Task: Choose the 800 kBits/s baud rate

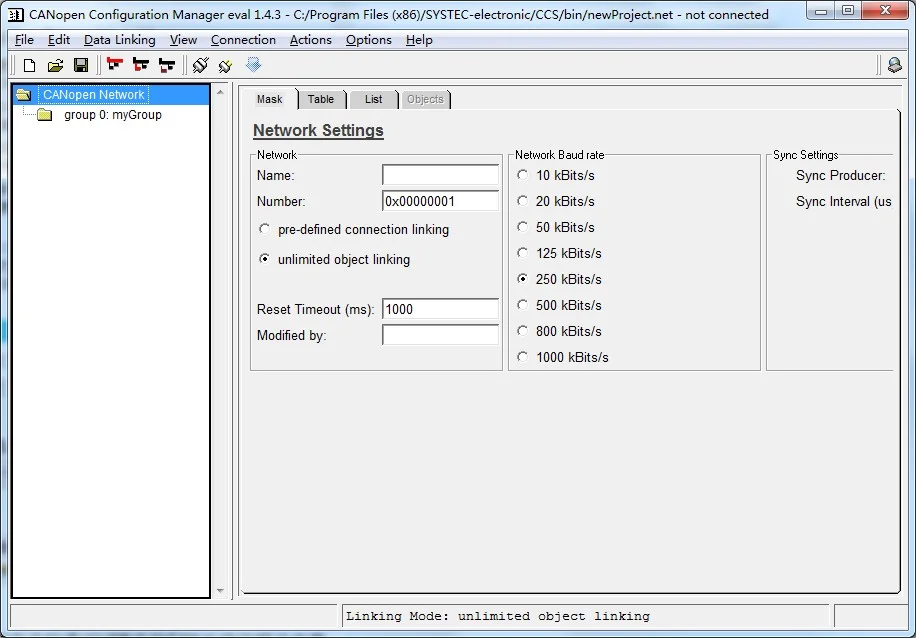Action: (x=522, y=331)
